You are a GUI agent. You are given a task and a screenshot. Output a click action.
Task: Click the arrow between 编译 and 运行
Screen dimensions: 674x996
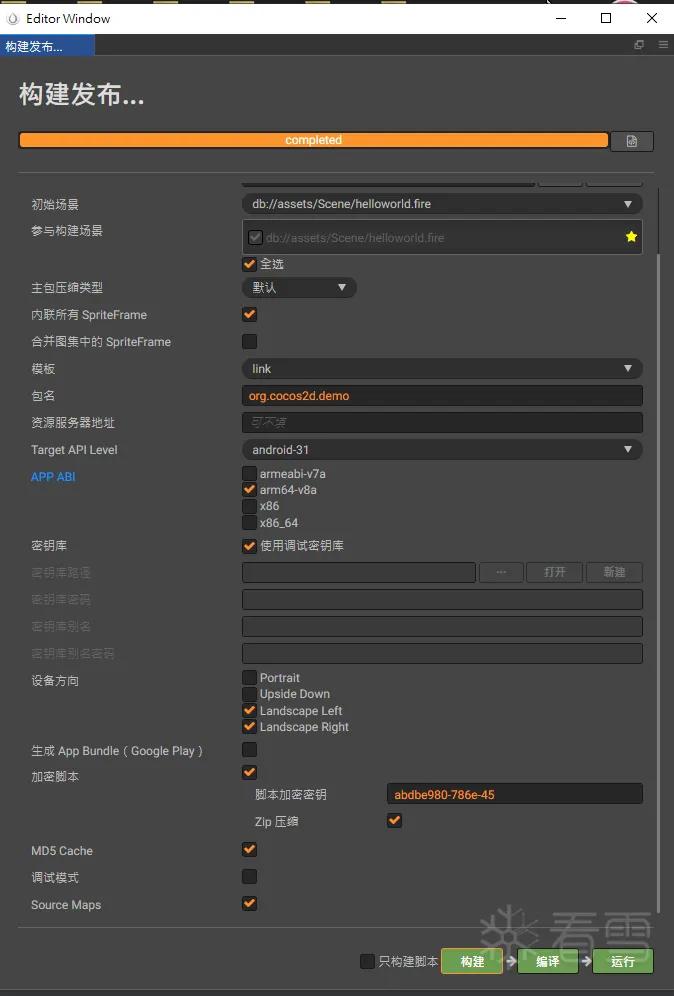coord(586,961)
